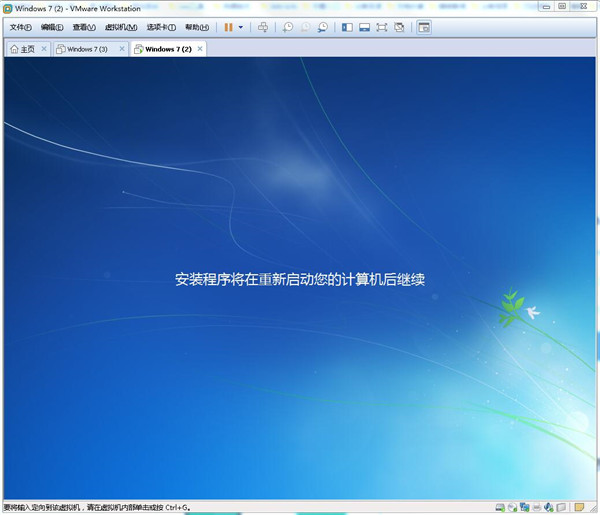Image resolution: width=600 pixels, height=515 pixels.
Task: Click the CD/DVD drive status icon
Action: click(x=512, y=507)
